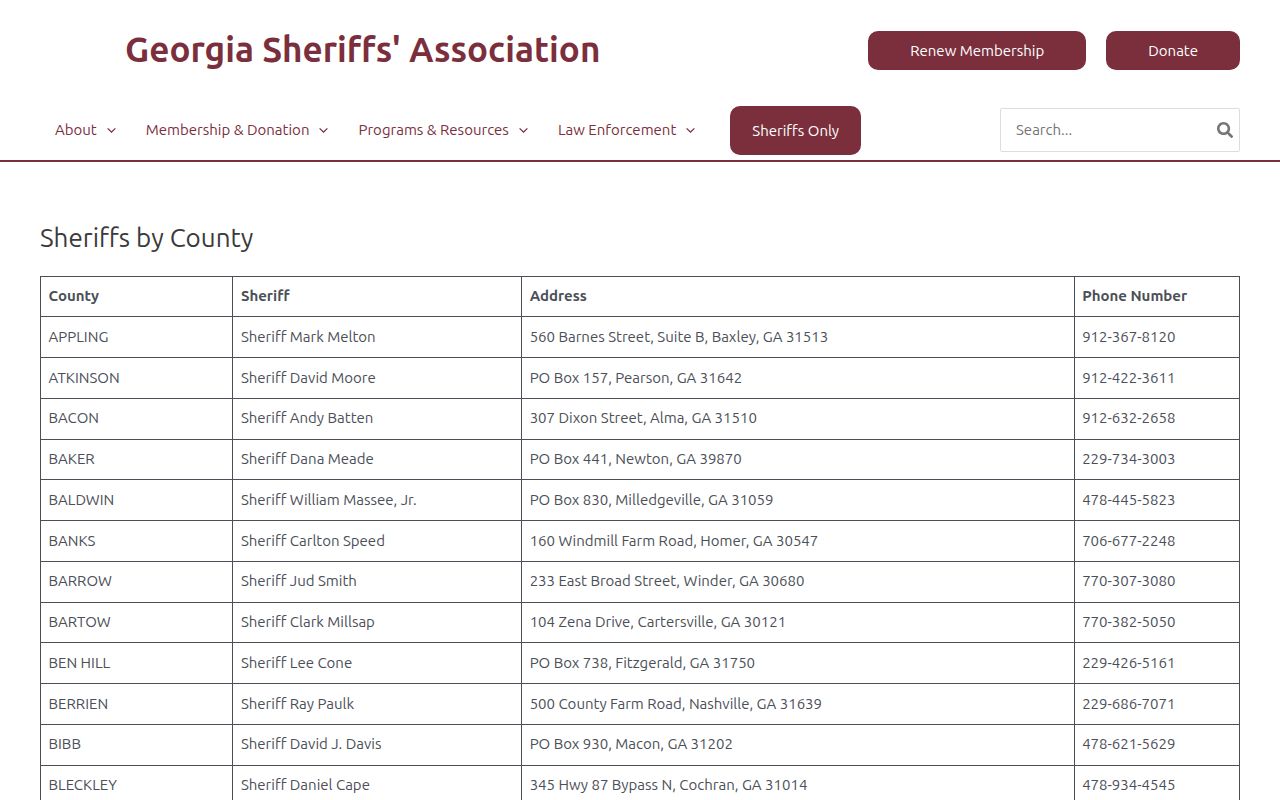Select the BEN HILL county cell
Screen dimensions: 1280x800
coord(137,663)
